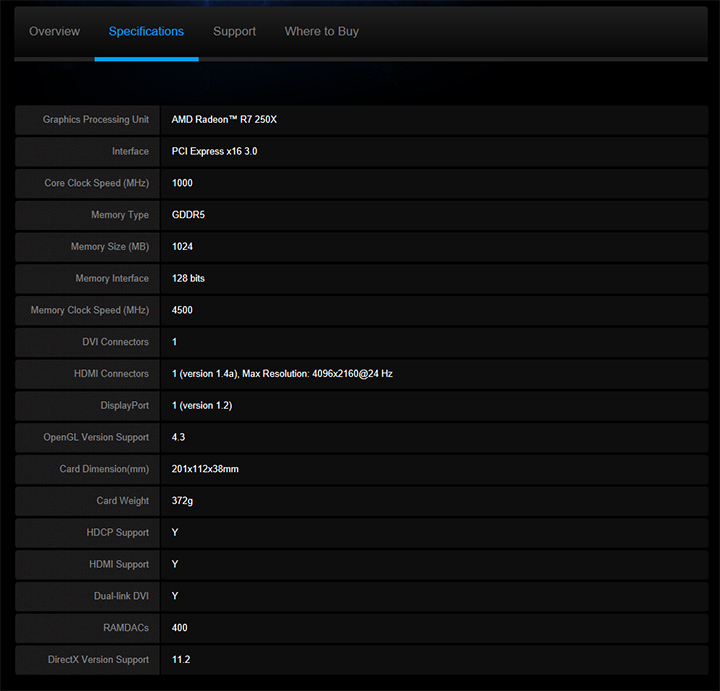Image resolution: width=720 pixels, height=691 pixels.
Task: Click the DVI Connectors label
Action: [115, 342]
